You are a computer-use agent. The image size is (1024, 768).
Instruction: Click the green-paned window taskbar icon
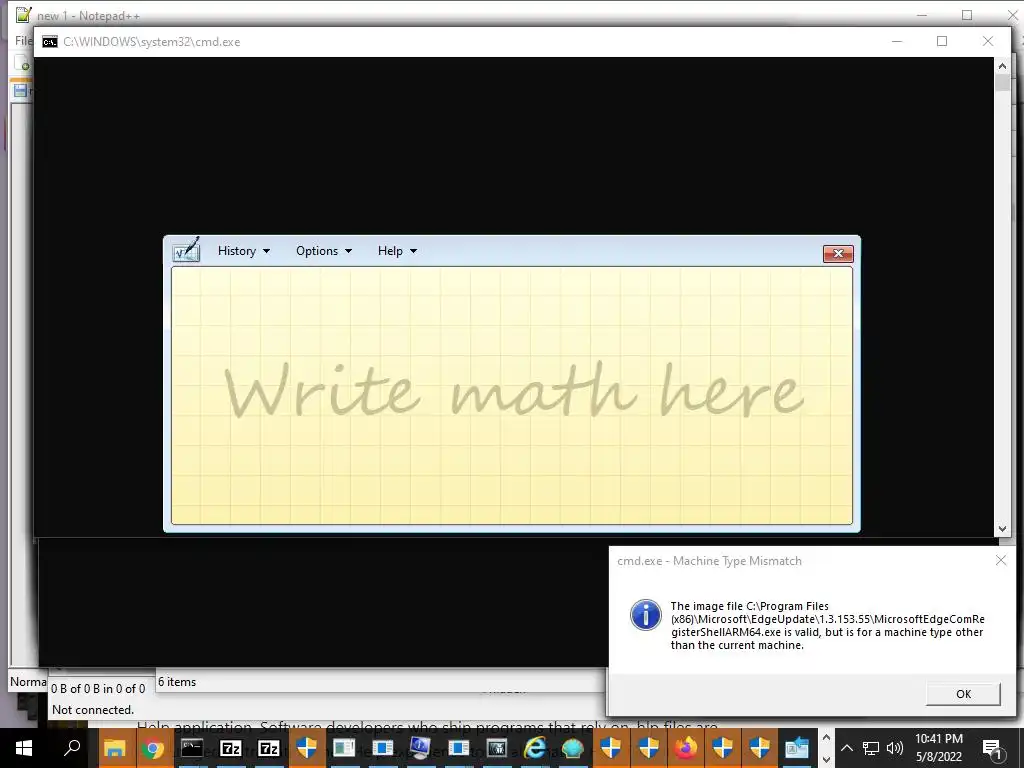tap(344, 748)
